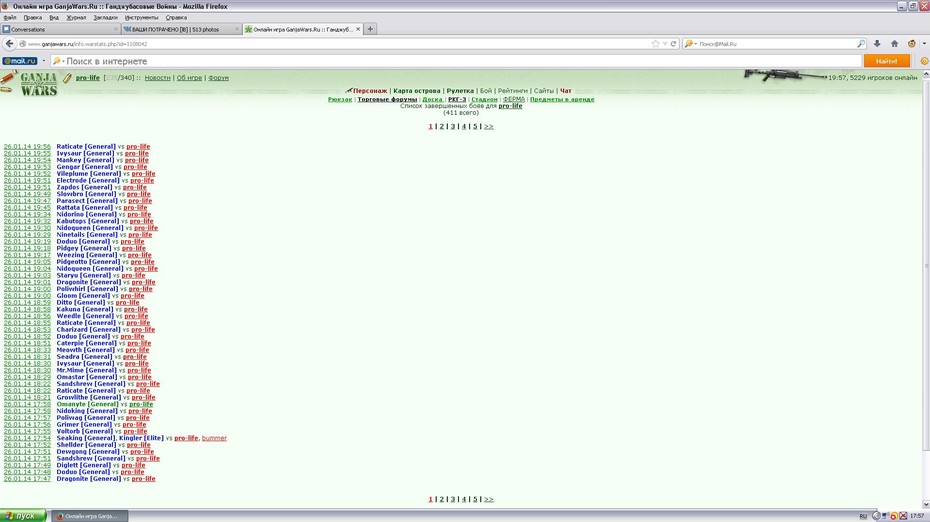Image resolution: width=930 pixels, height=522 pixels.
Task: Open the Закладки menu
Action: click(105, 18)
